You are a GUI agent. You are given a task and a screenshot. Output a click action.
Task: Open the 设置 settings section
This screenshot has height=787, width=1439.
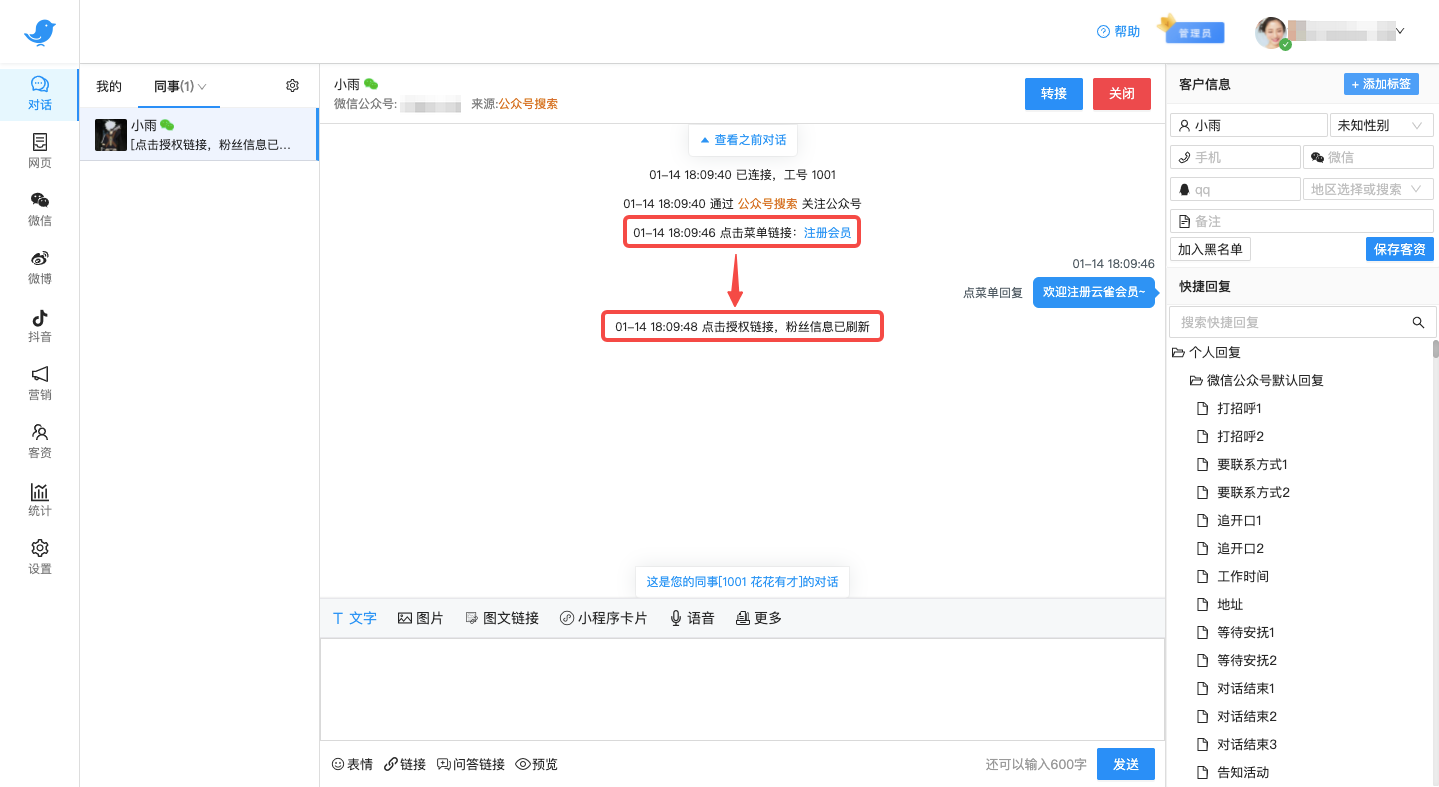(x=39, y=558)
